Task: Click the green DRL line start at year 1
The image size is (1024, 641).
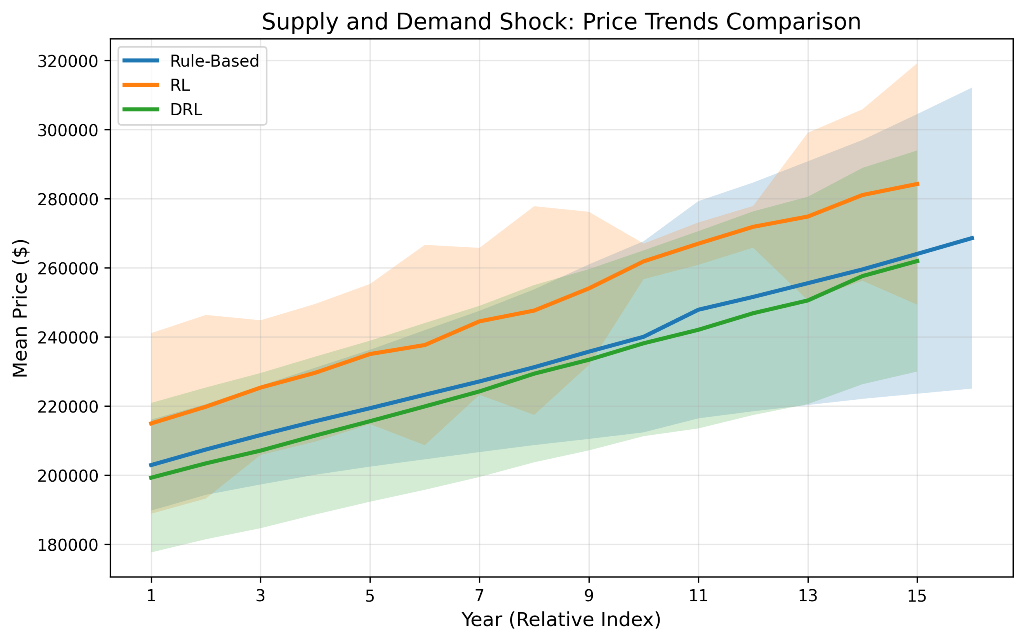Action: pos(151,478)
